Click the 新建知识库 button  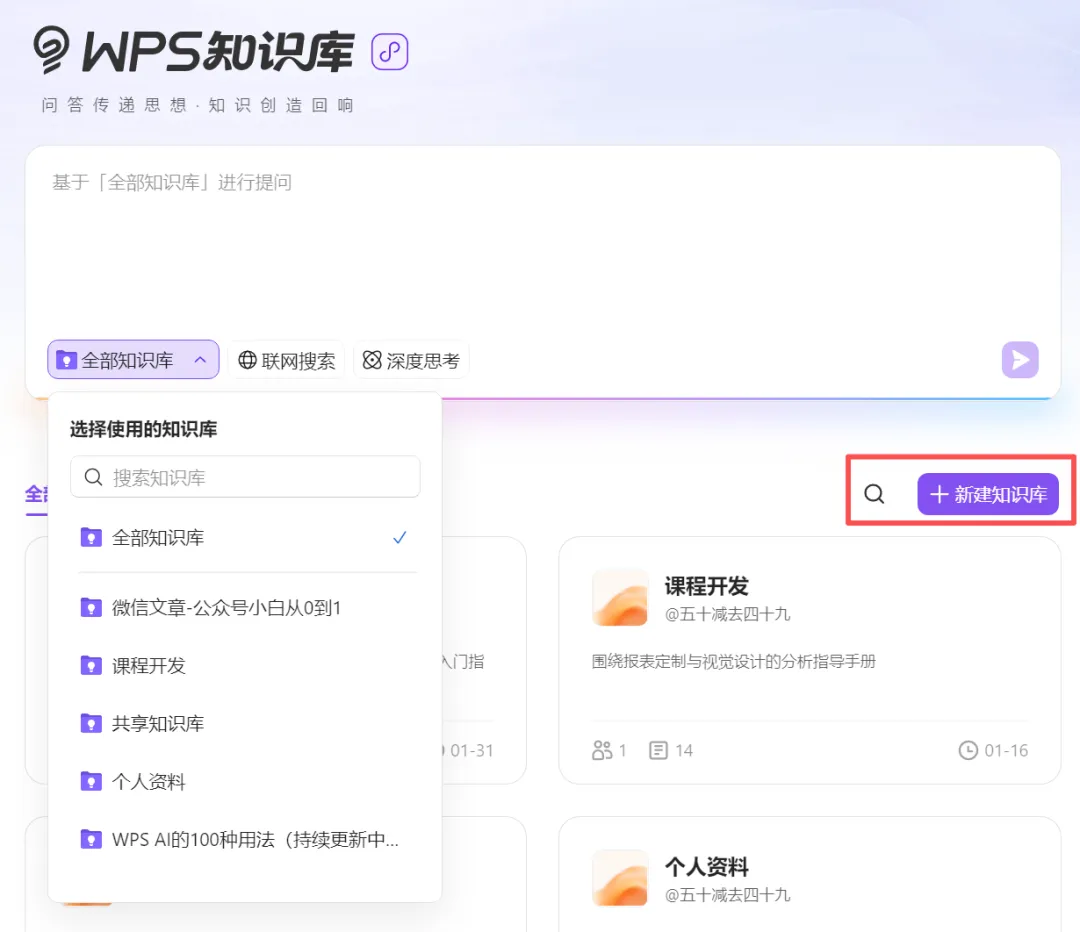[988, 494]
